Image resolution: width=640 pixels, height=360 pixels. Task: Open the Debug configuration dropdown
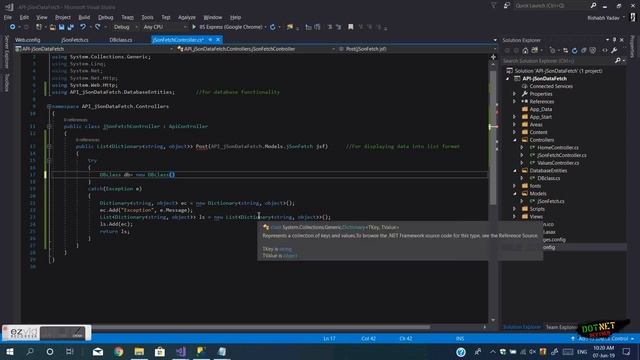(x=125, y=27)
